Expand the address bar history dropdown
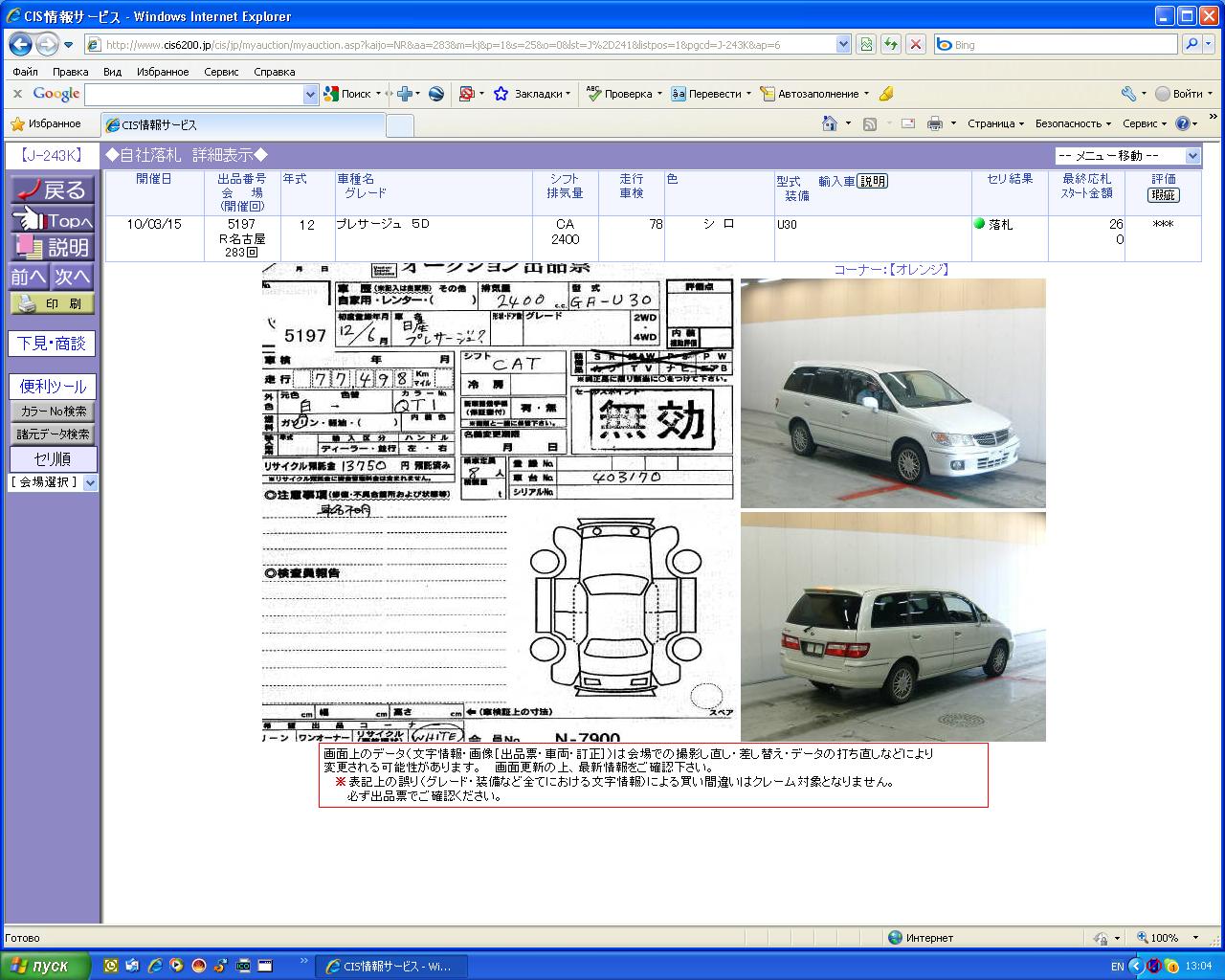Viewport: 1225px width, 980px height. tap(843, 44)
